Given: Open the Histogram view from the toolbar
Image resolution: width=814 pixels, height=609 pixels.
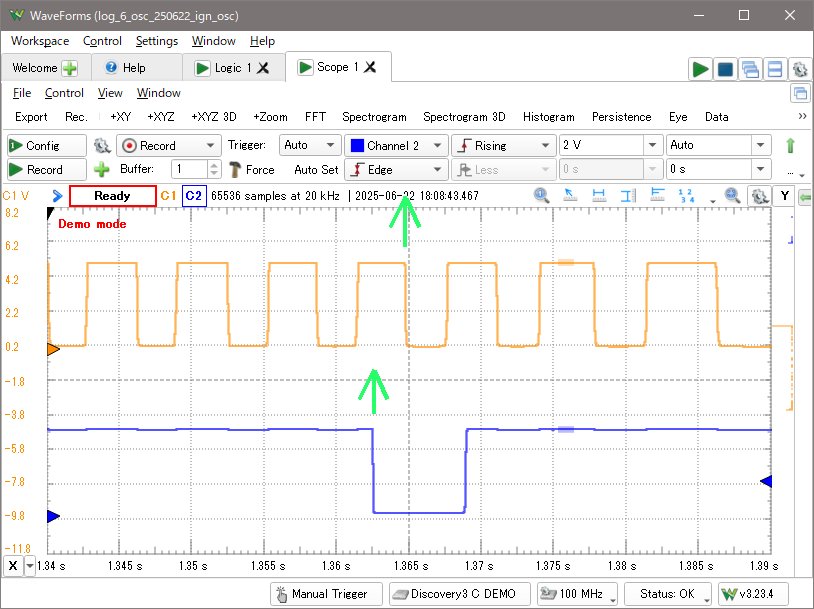Looking at the screenshot, I should 549,117.
